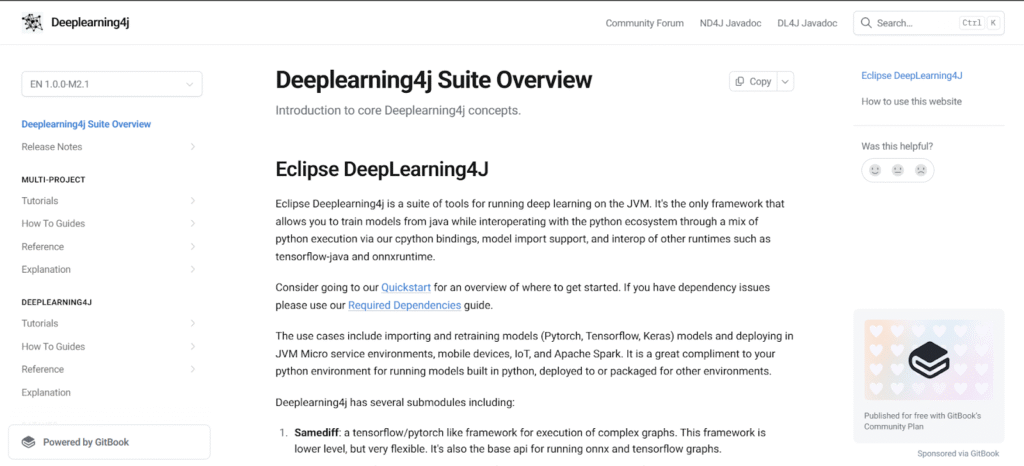Expand How To Guides chevron under Multi-Project
Viewport: 1024px width, 466px height.
193,223
